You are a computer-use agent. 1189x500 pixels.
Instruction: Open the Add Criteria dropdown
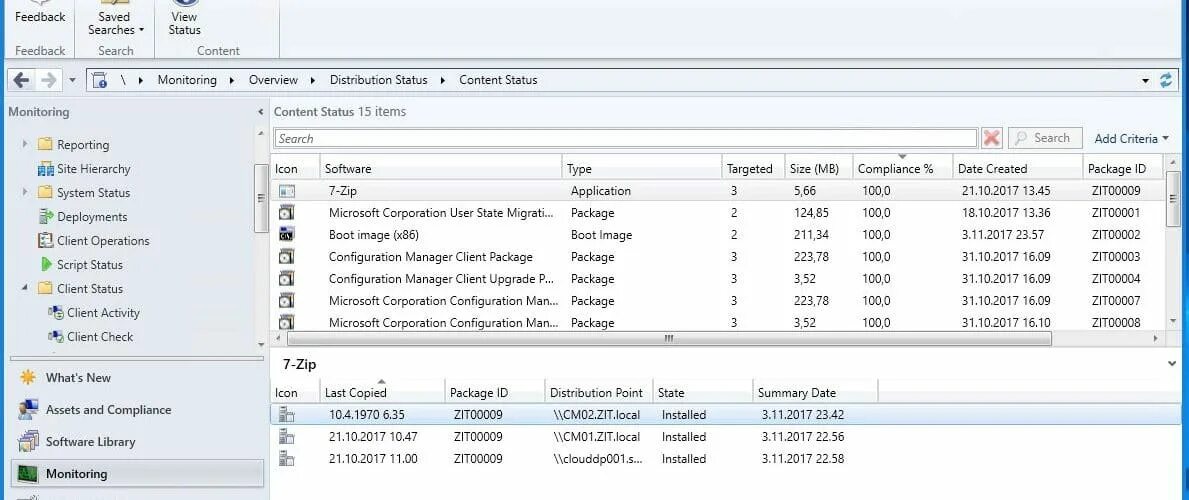[x=1131, y=138]
